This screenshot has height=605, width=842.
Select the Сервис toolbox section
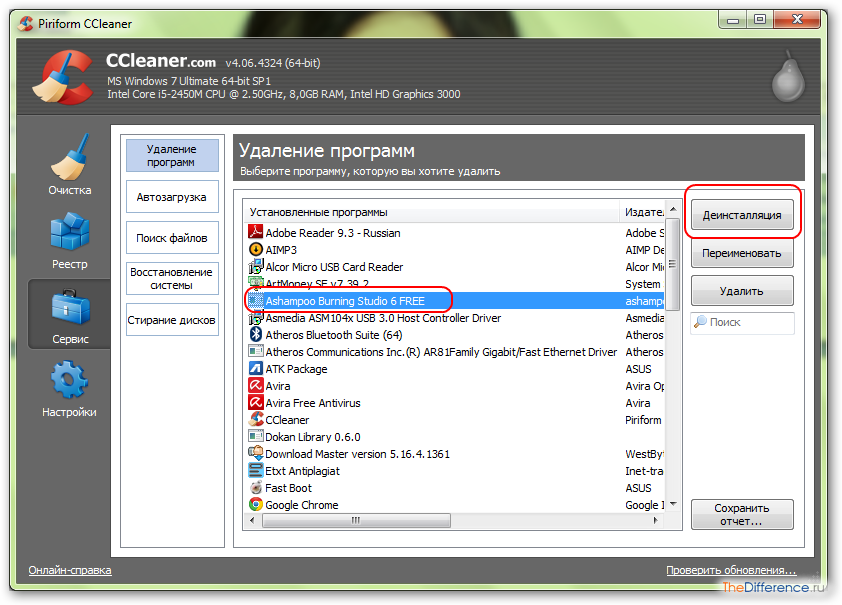[x=69, y=315]
